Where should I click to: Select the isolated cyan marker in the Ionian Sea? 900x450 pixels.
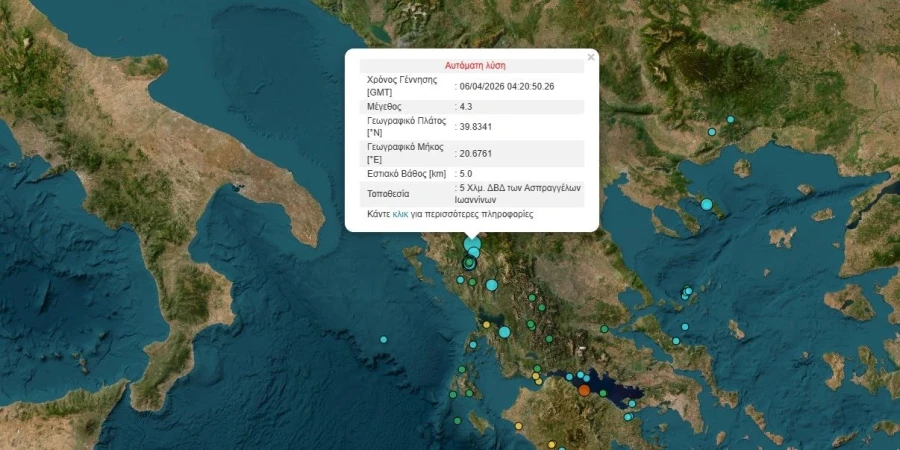[x=383, y=340]
